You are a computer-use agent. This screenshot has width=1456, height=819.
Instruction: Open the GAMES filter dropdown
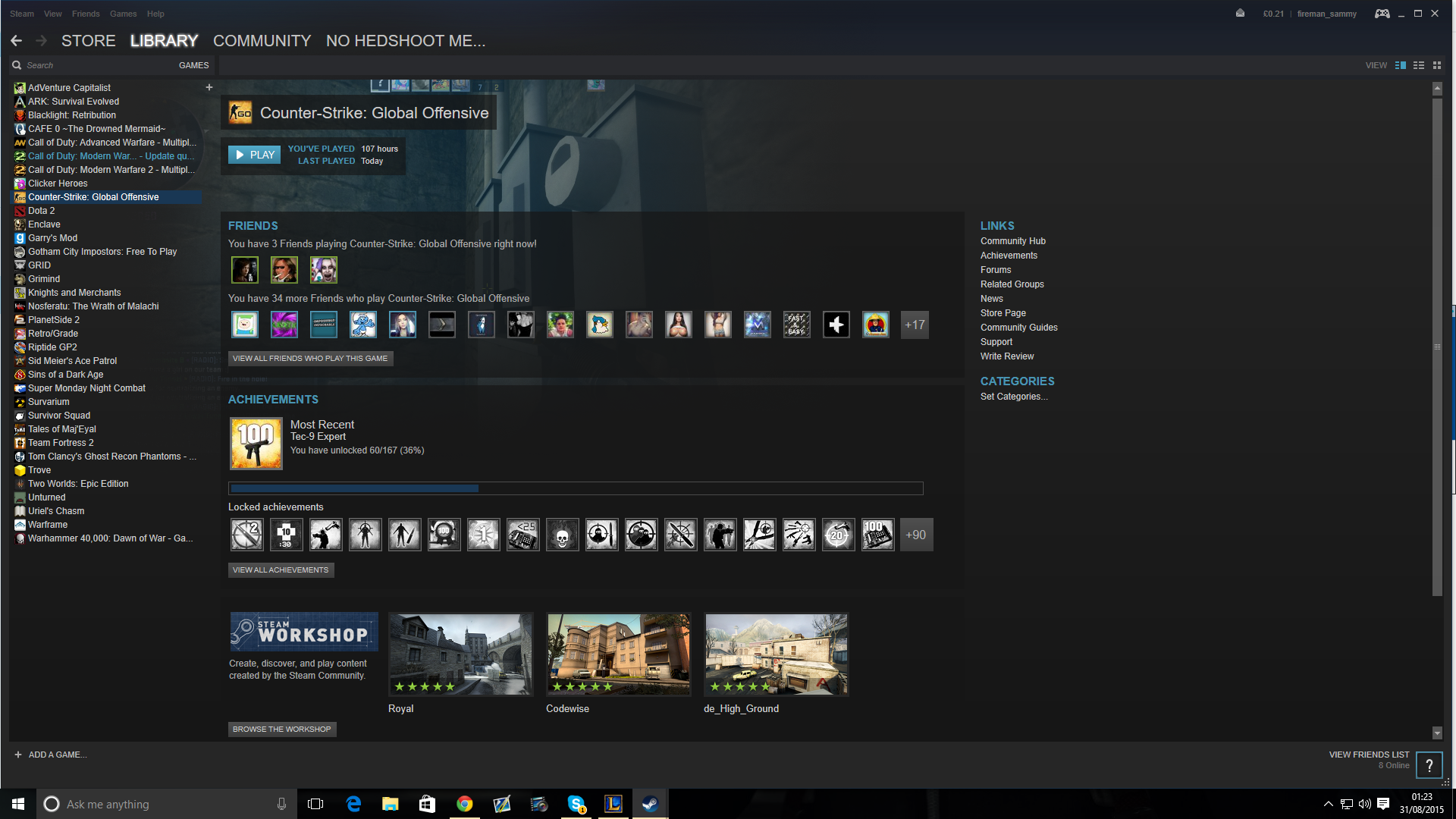pyautogui.click(x=193, y=65)
